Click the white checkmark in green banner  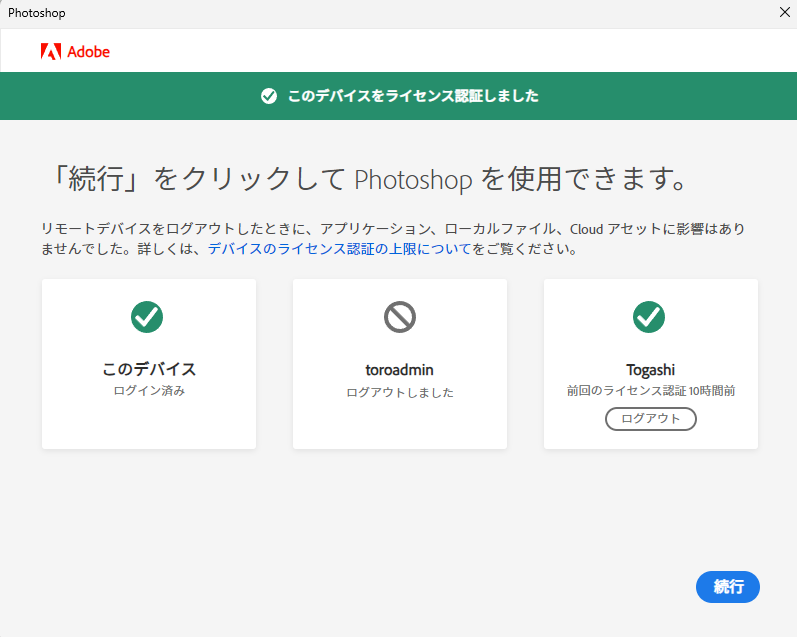point(269,96)
